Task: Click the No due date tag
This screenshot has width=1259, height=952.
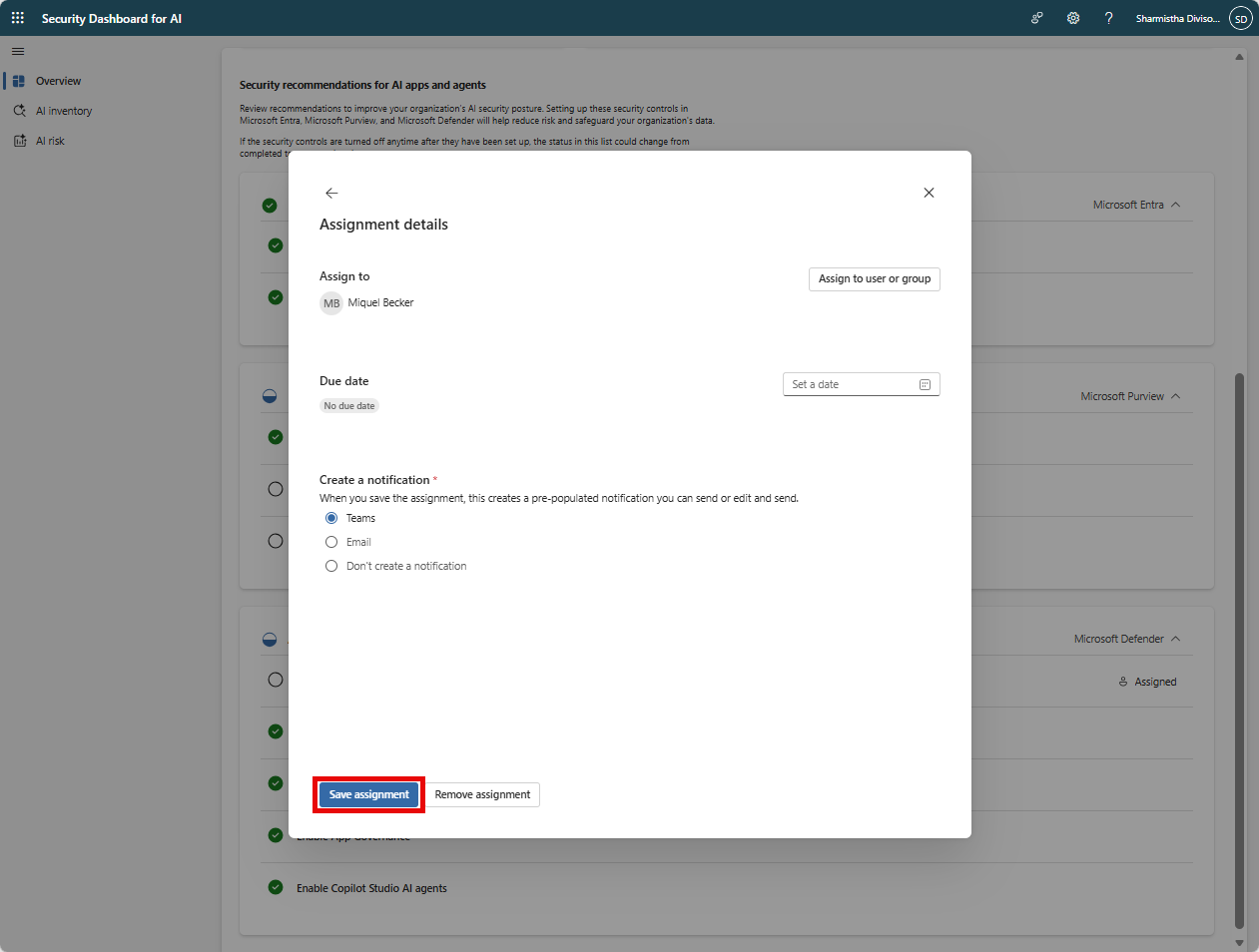Action: 349,406
